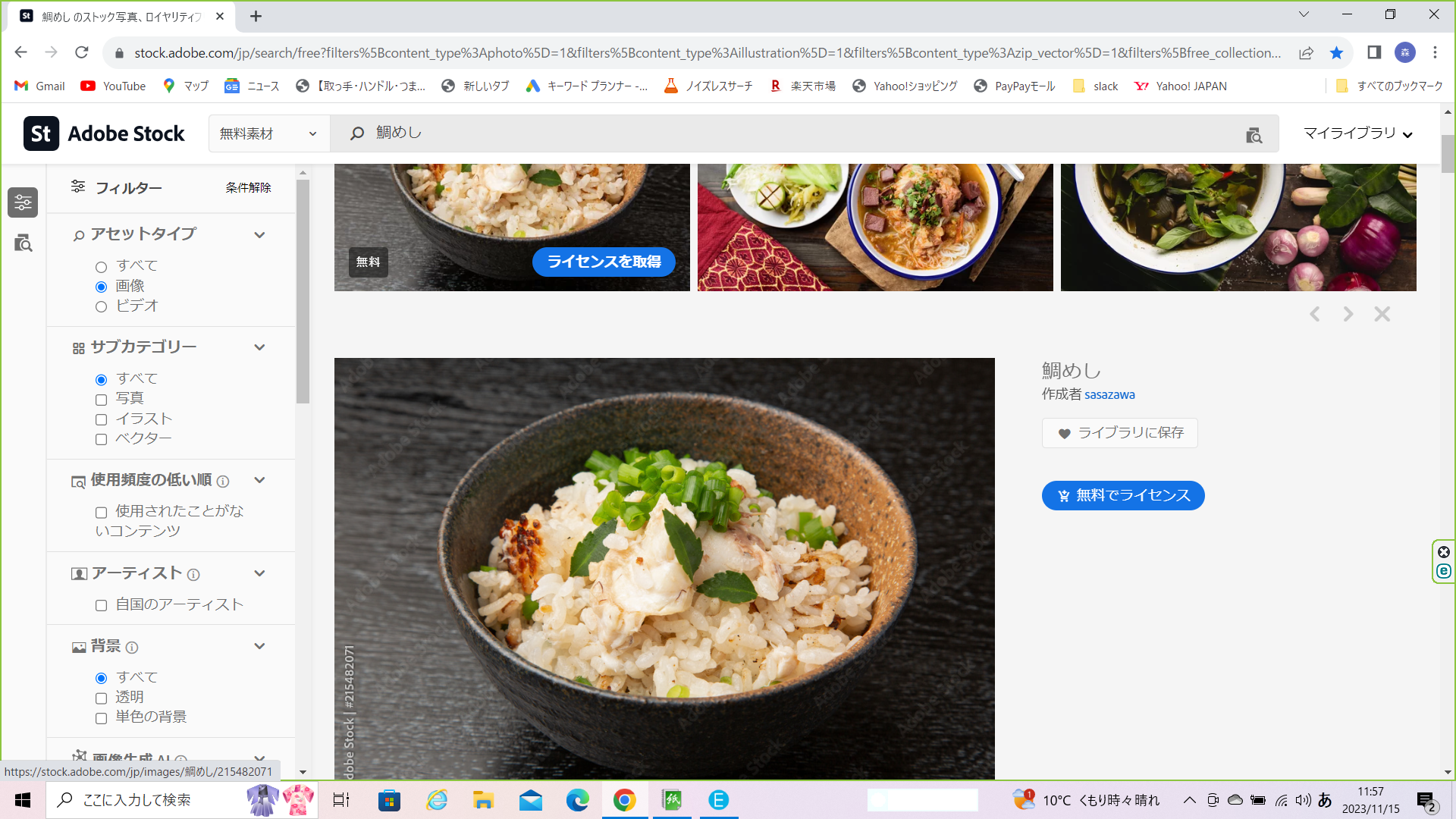Screen dimensions: 1456x819
Task: Go to previous image arrow
Action: (x=1315, y=314)
